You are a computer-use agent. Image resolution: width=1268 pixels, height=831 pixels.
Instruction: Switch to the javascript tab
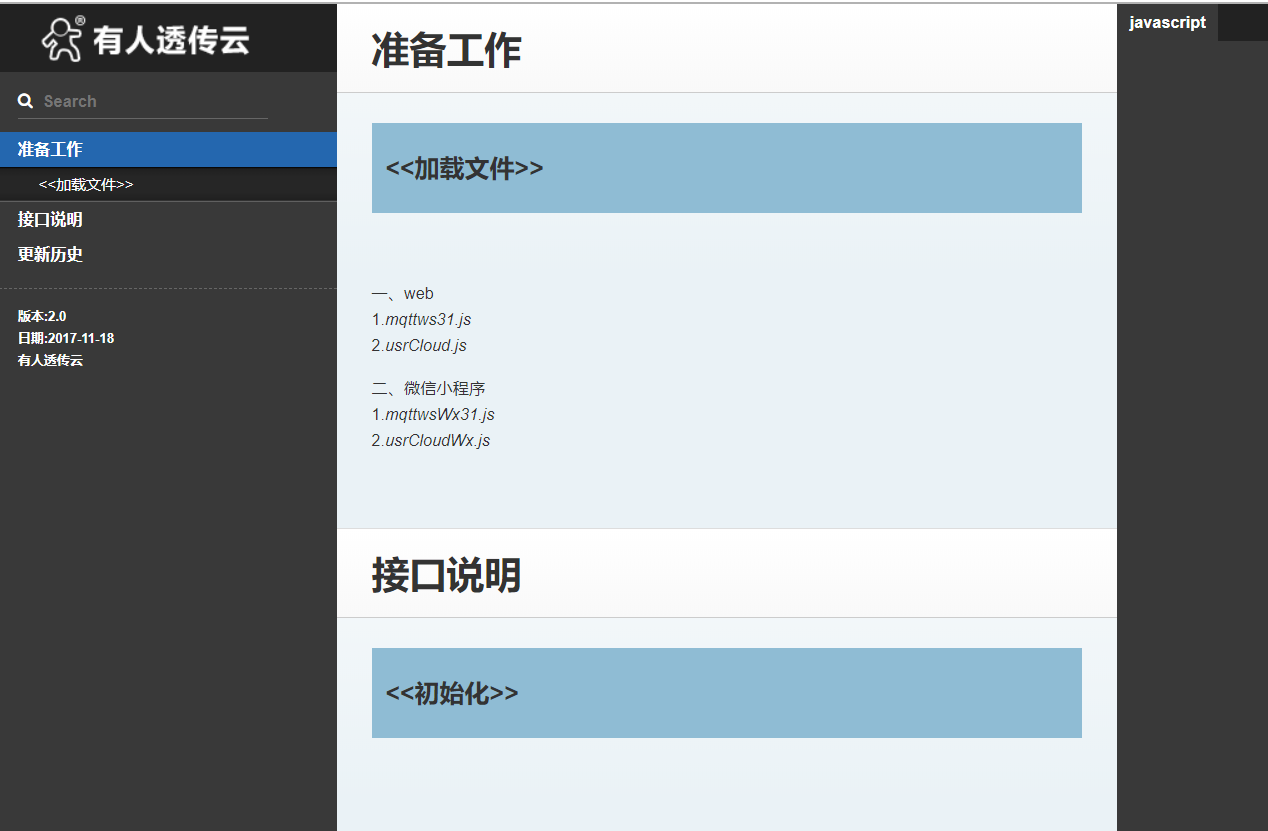coord(1168,22)
